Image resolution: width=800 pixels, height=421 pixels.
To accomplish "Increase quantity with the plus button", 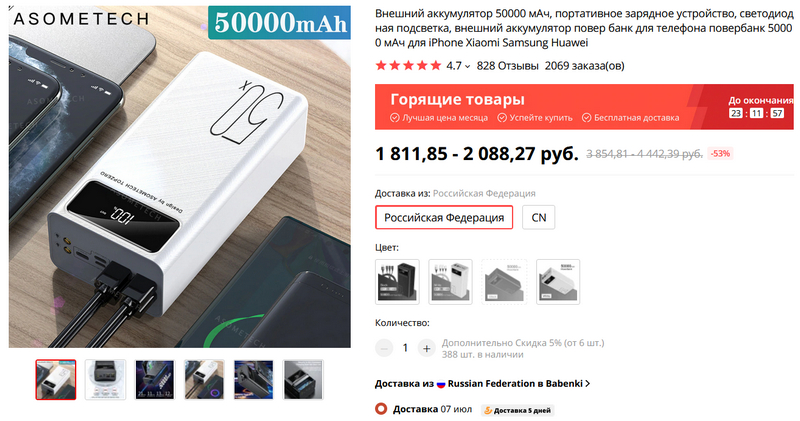I will pos(427,348).
